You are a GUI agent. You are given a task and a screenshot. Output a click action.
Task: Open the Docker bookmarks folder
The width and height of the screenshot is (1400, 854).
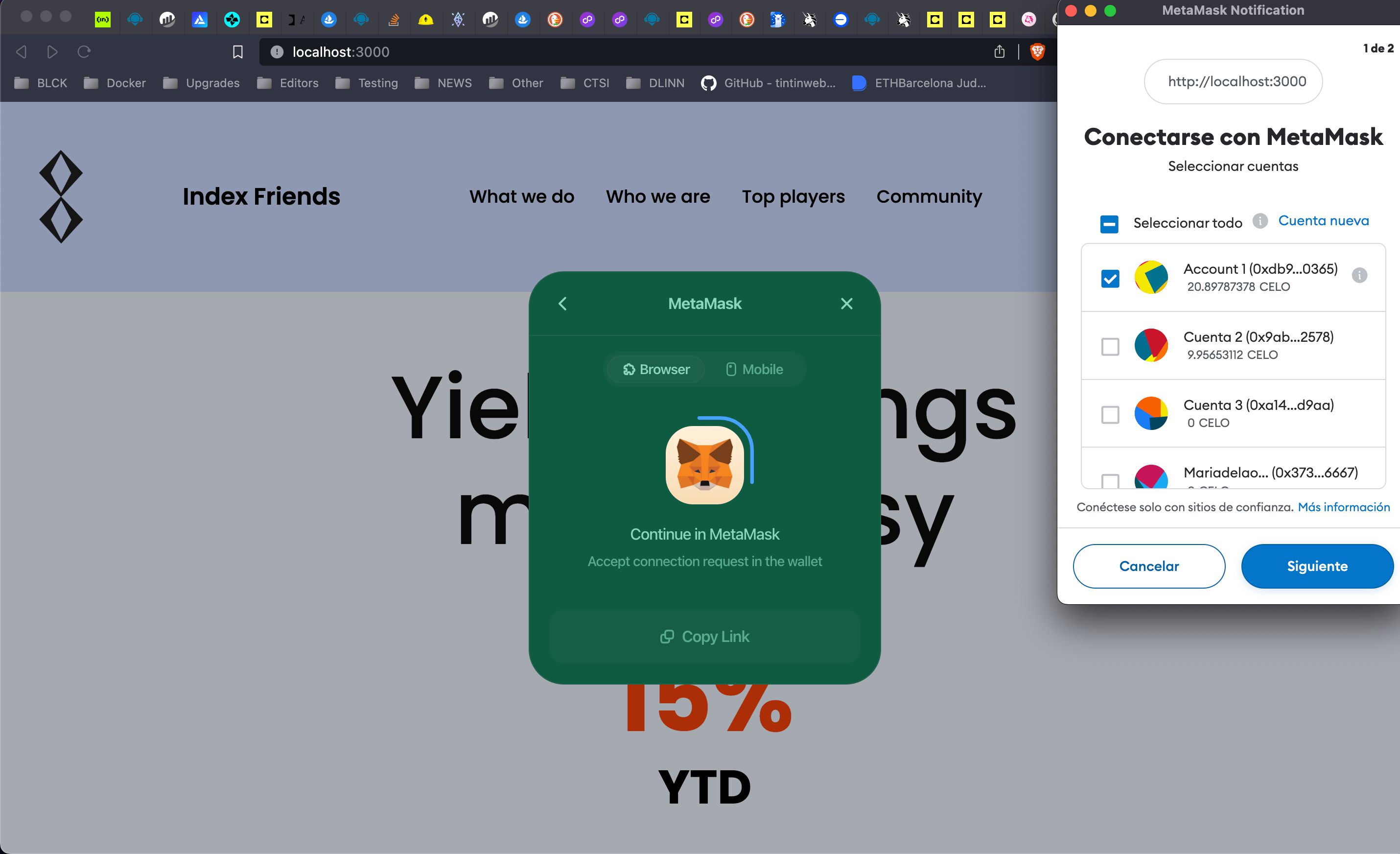[115, 83]
